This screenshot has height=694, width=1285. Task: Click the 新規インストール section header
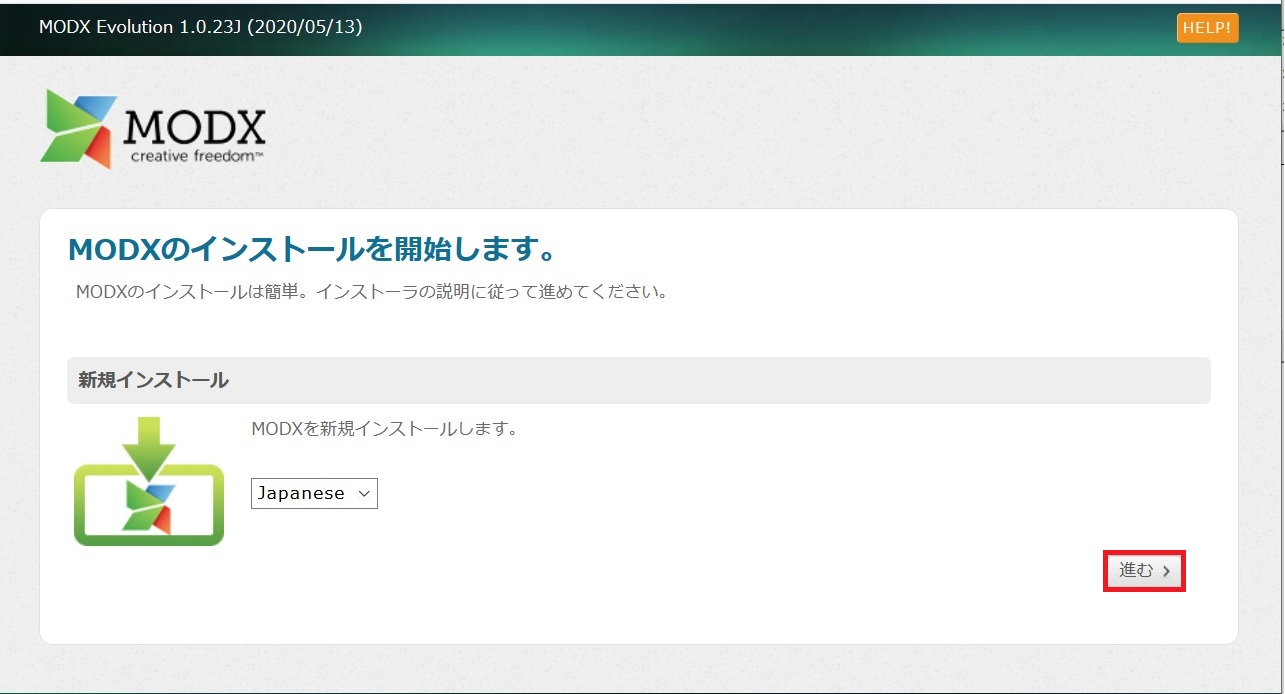(x=638, y=380)
